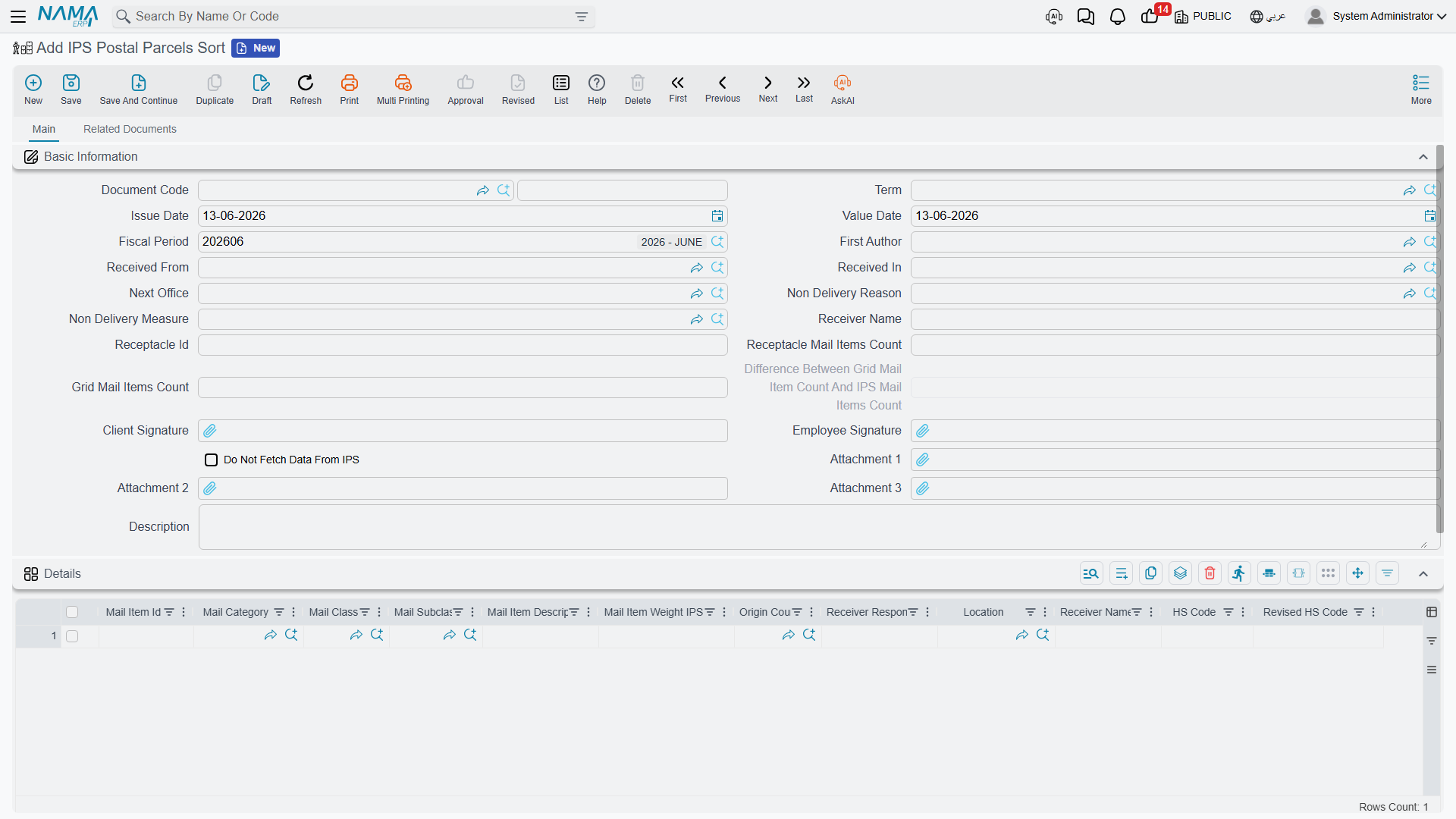Image resolution: width=1456 pixels, height=819 pixels.
Task: Toggle Do Not Fetch Data From IPS
Action: tap(212, 460)
